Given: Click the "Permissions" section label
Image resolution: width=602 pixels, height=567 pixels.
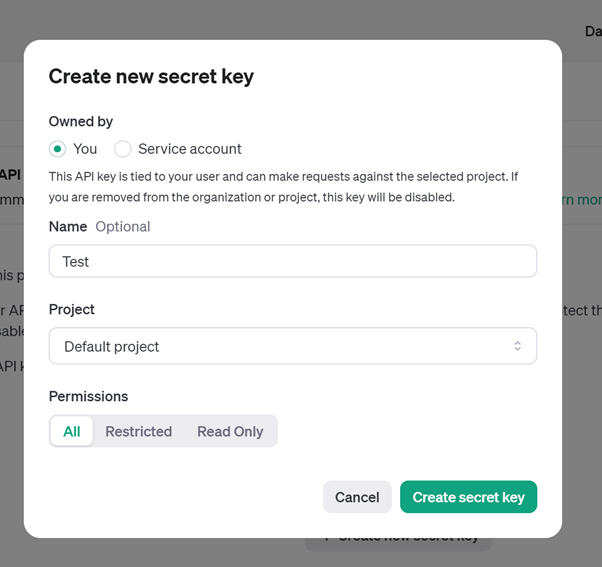Looking at the screenshot, I should [89, 396].
